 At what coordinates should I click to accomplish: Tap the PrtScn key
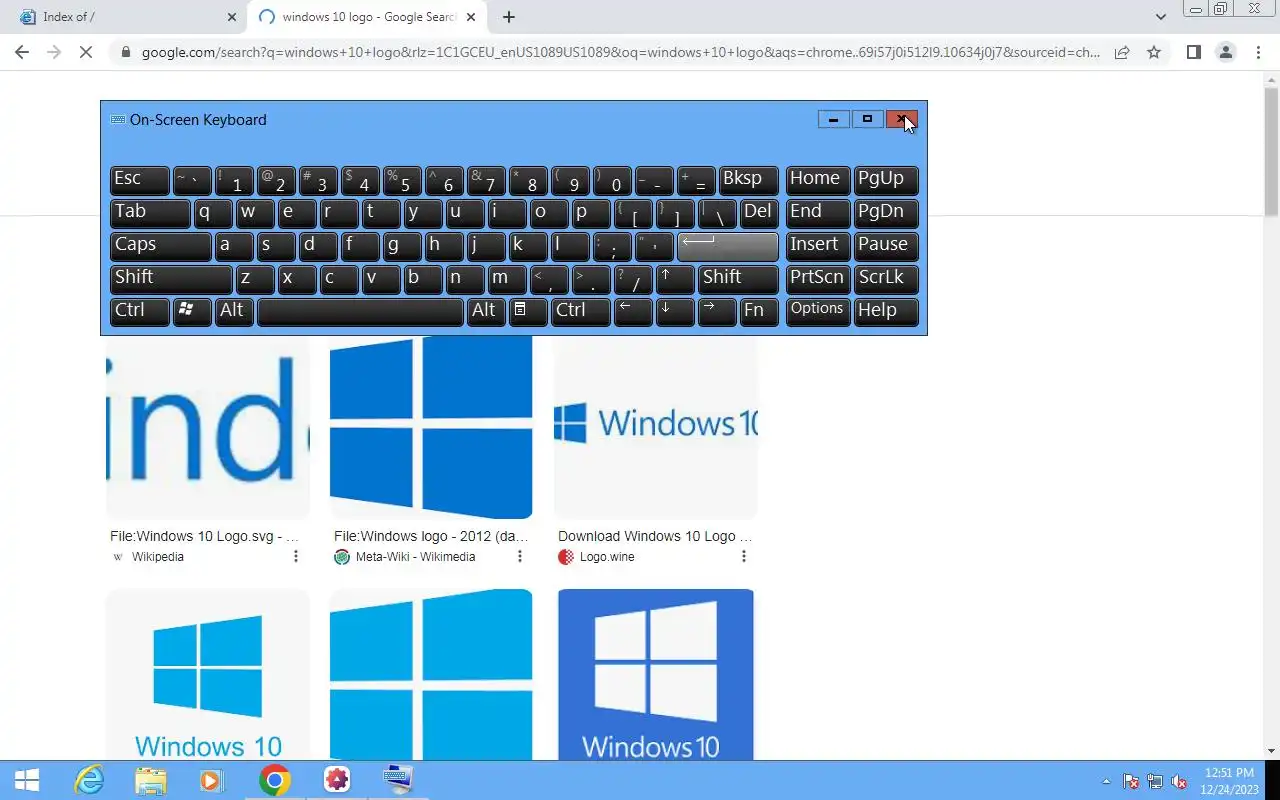tap(818, 278)
